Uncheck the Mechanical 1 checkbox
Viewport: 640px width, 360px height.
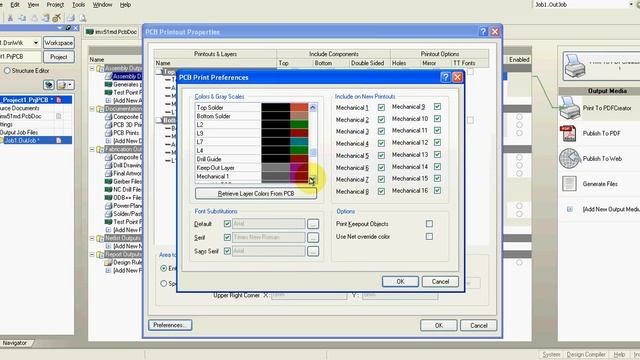pyautogui.click(x=381, y=107)
